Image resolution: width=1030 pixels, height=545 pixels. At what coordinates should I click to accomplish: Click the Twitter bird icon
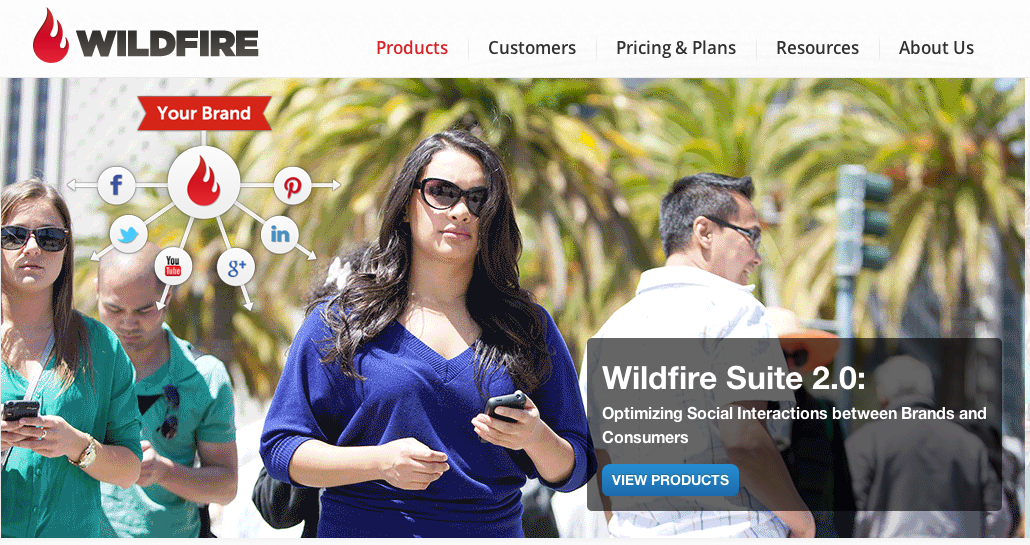[128, 234]
